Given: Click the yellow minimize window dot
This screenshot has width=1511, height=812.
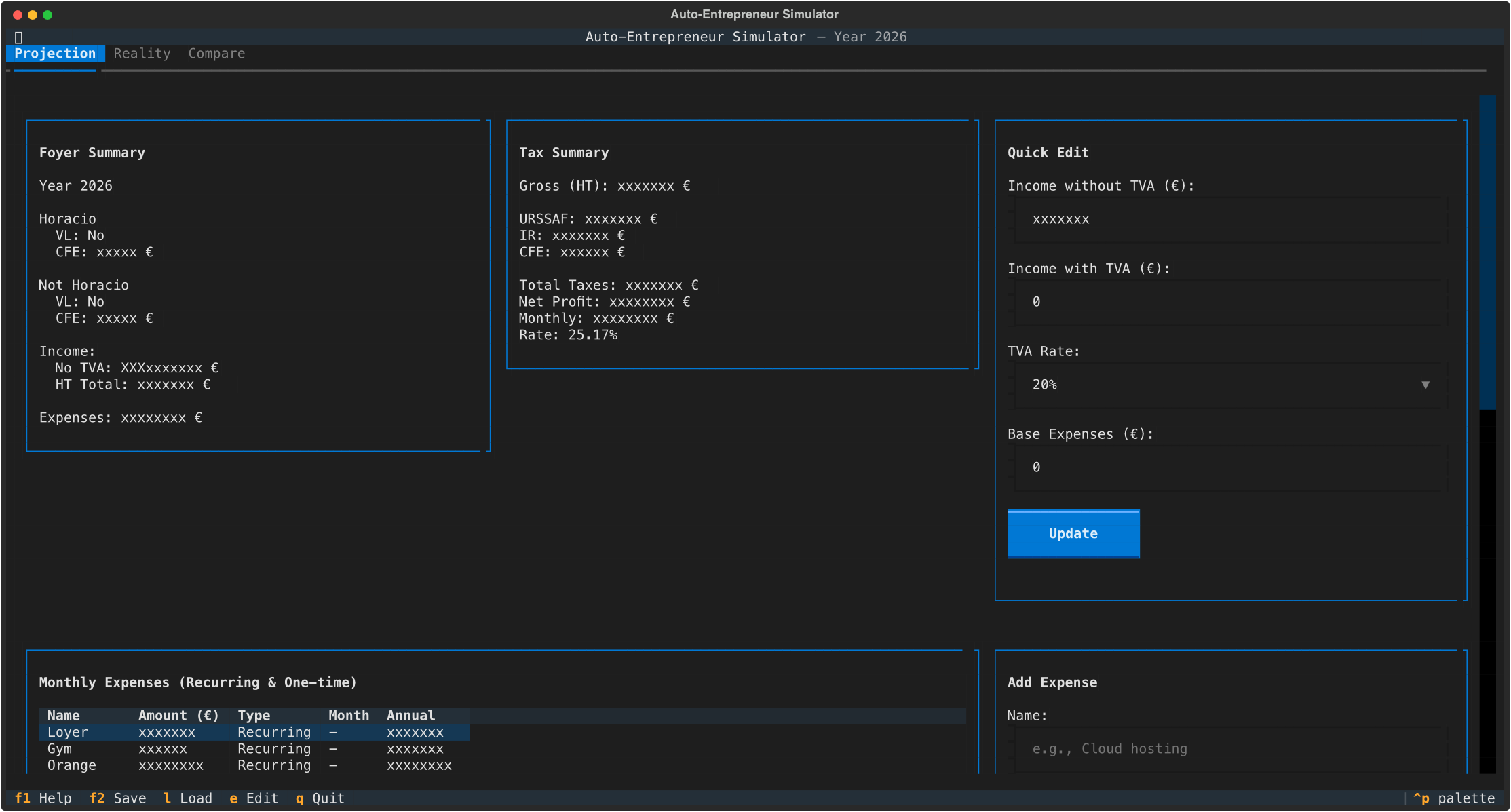Looking at the screenshot, I should coord(33,14).
